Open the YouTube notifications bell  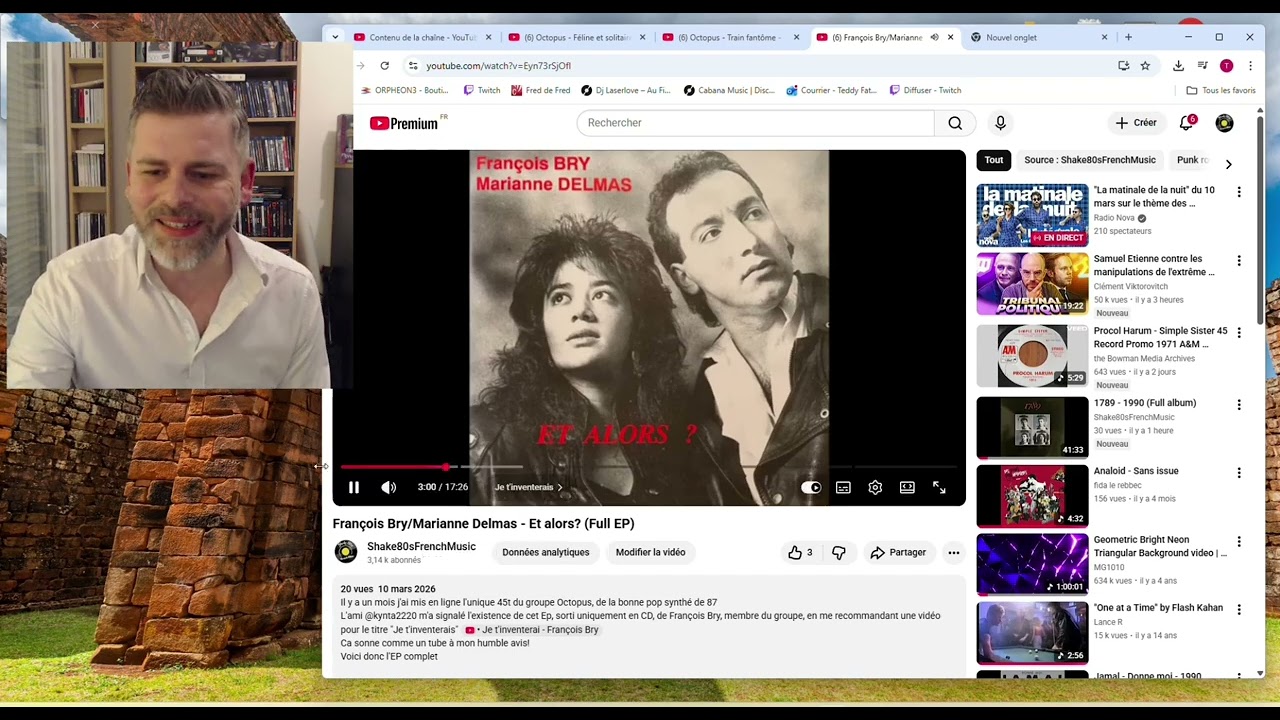coord(1187,123)
